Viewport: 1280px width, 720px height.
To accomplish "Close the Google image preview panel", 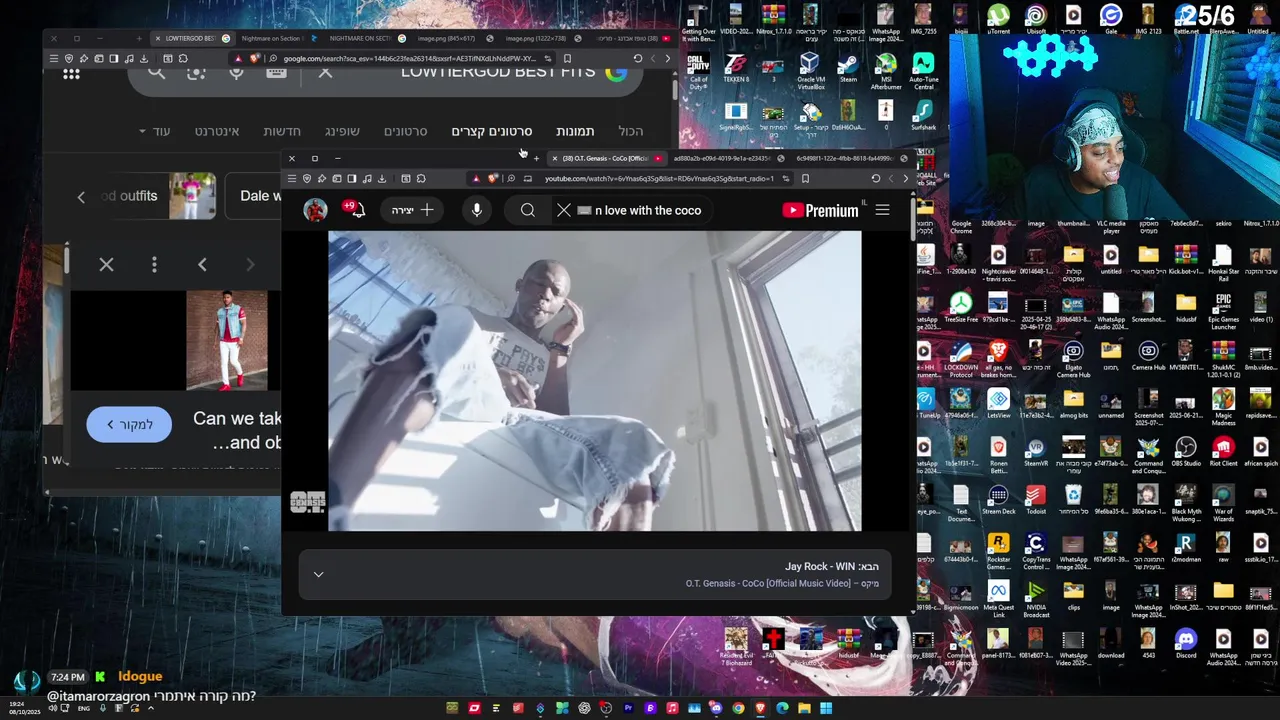I will point(106,265).
